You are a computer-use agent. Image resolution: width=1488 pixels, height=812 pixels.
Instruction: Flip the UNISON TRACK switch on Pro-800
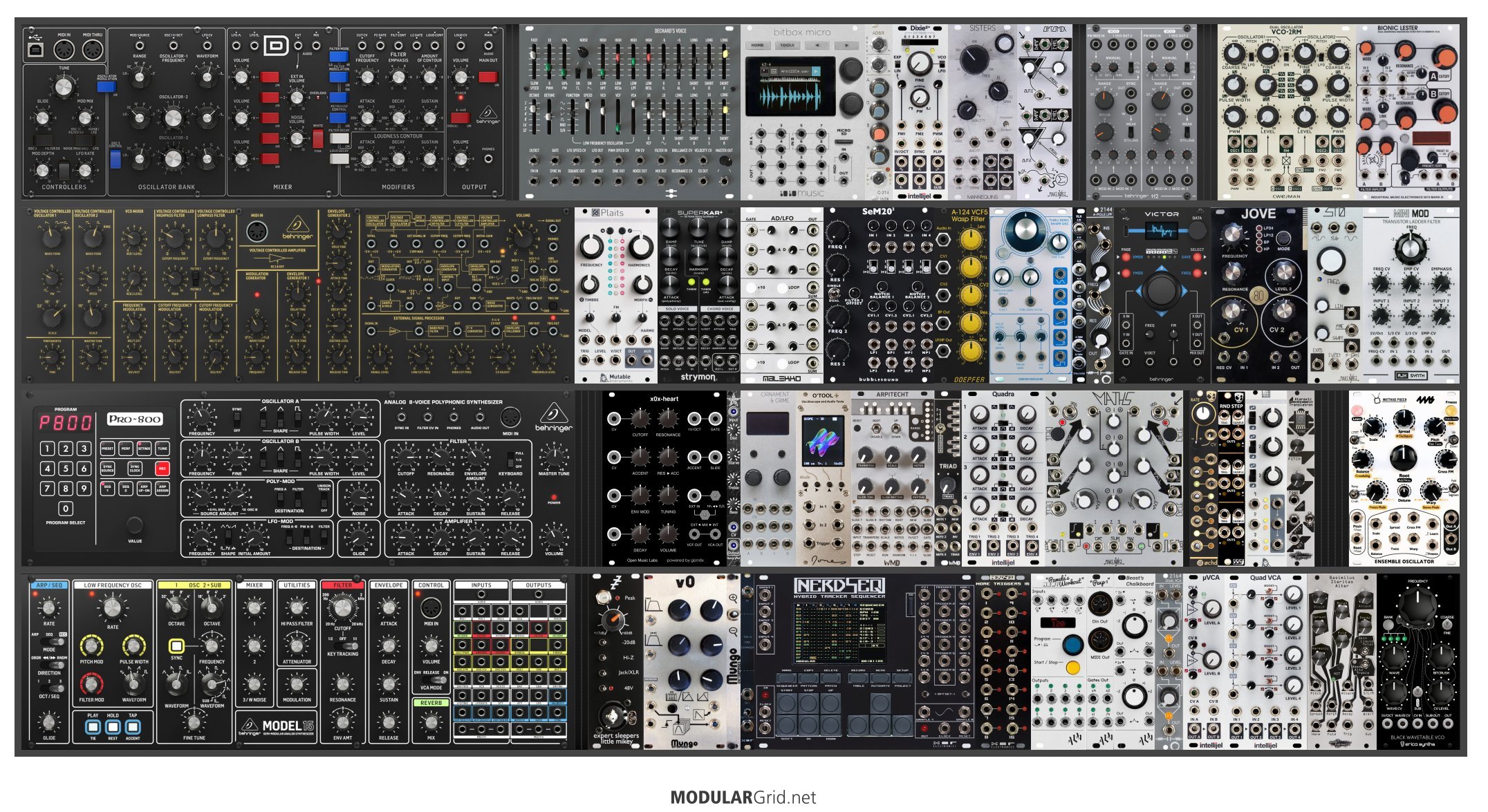[x=324, y=499]
